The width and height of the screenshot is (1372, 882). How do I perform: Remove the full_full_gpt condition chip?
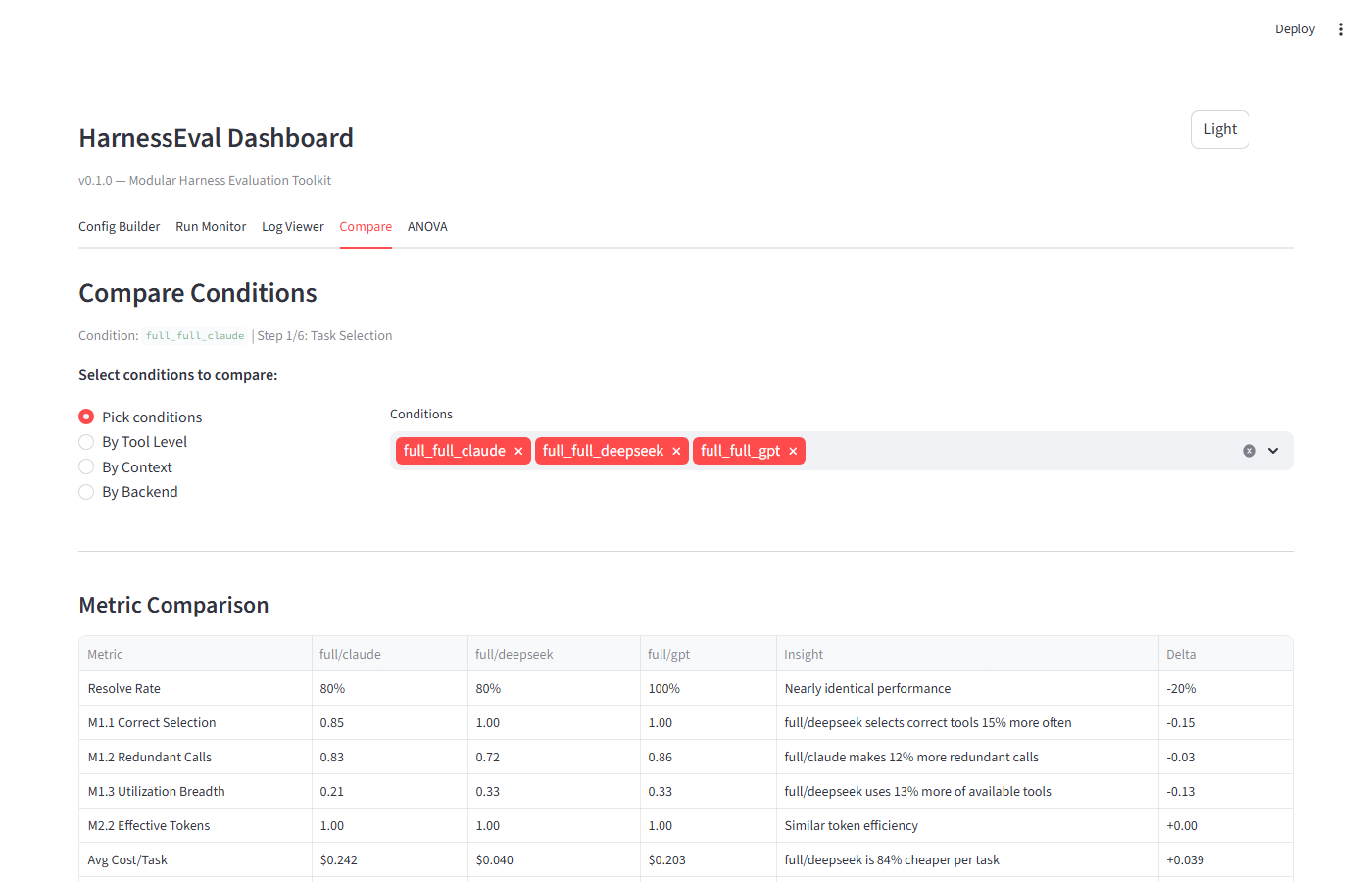point(793,450)
